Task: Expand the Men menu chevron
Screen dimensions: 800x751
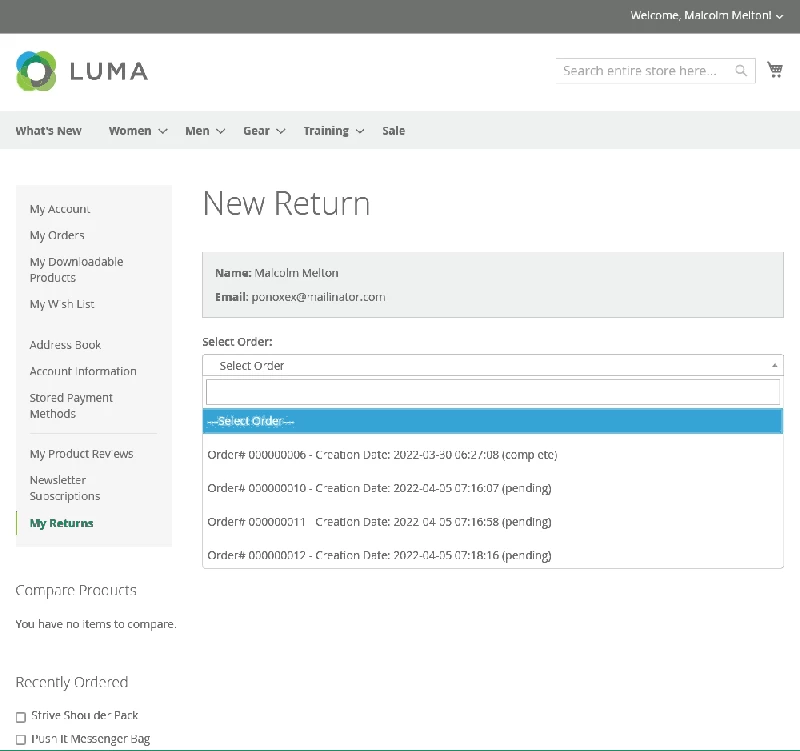Action: click(220, 131)
